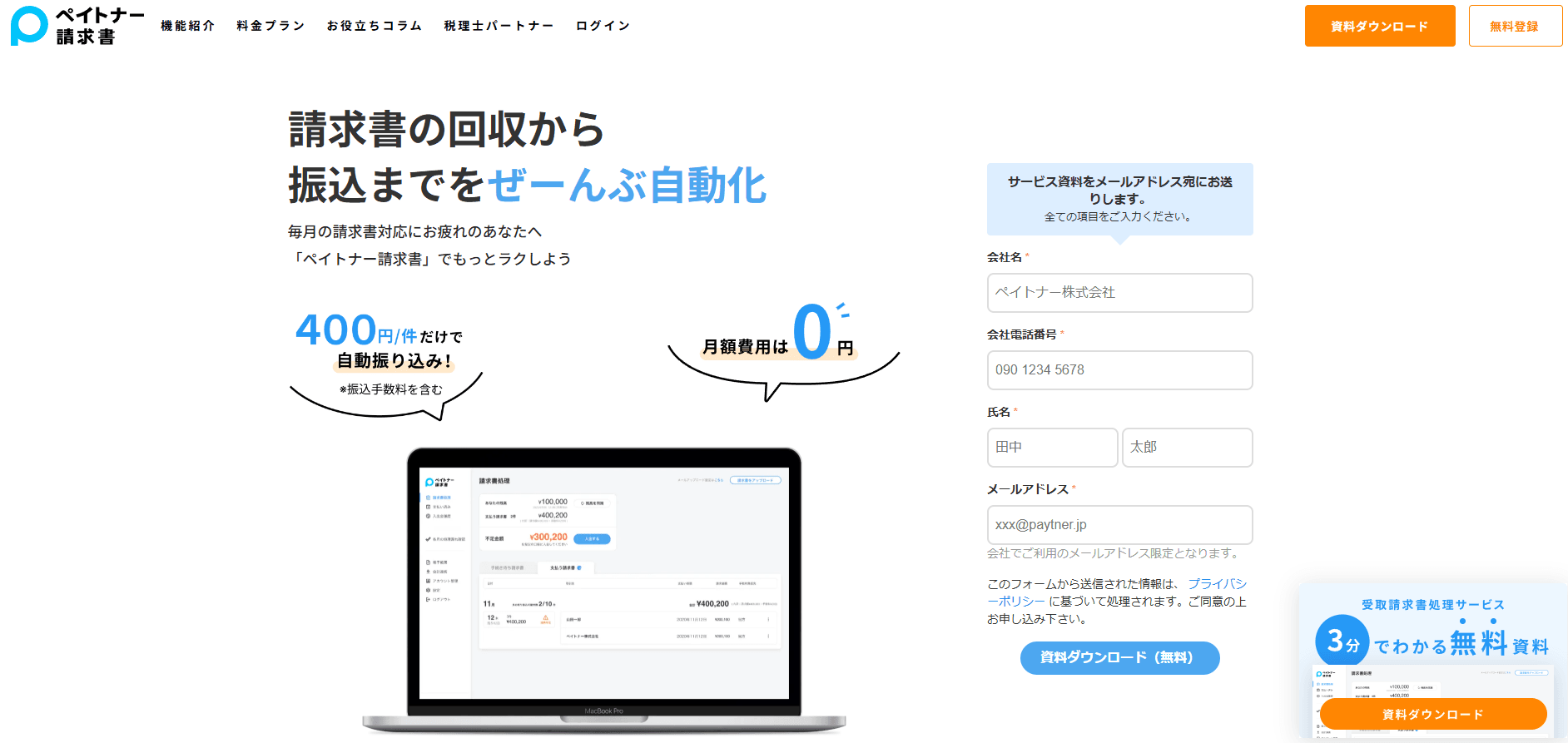Click the ログイン link
Image resolution: width=1568 pixels, height=743 pixels.
(x=603, y=26)
